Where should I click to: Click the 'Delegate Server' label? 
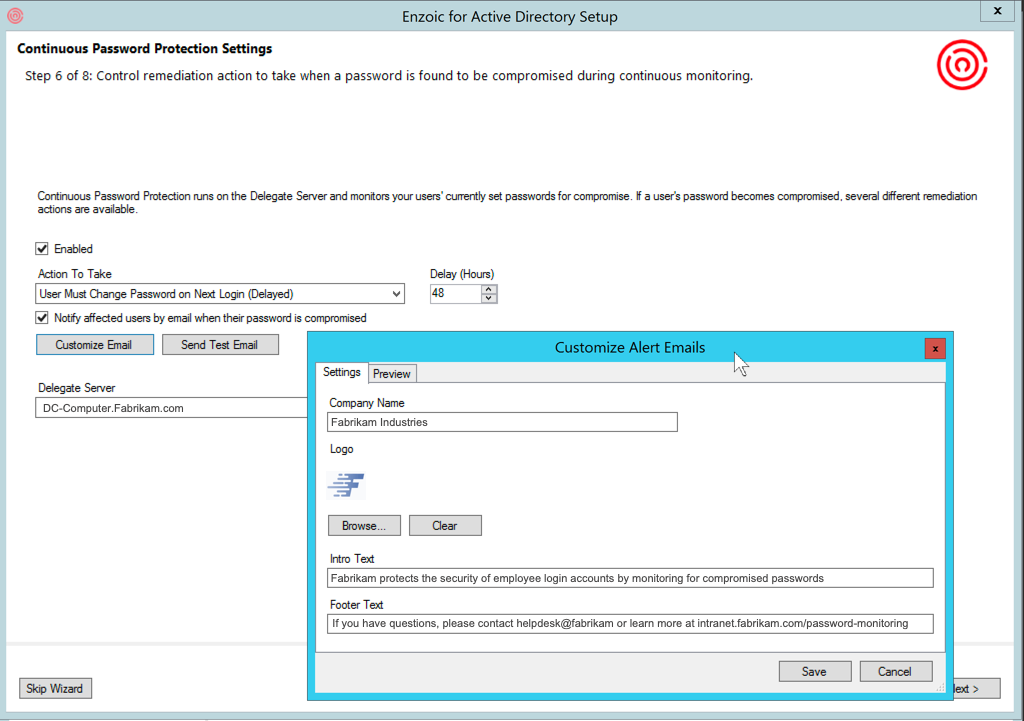(x=76, y=388)
